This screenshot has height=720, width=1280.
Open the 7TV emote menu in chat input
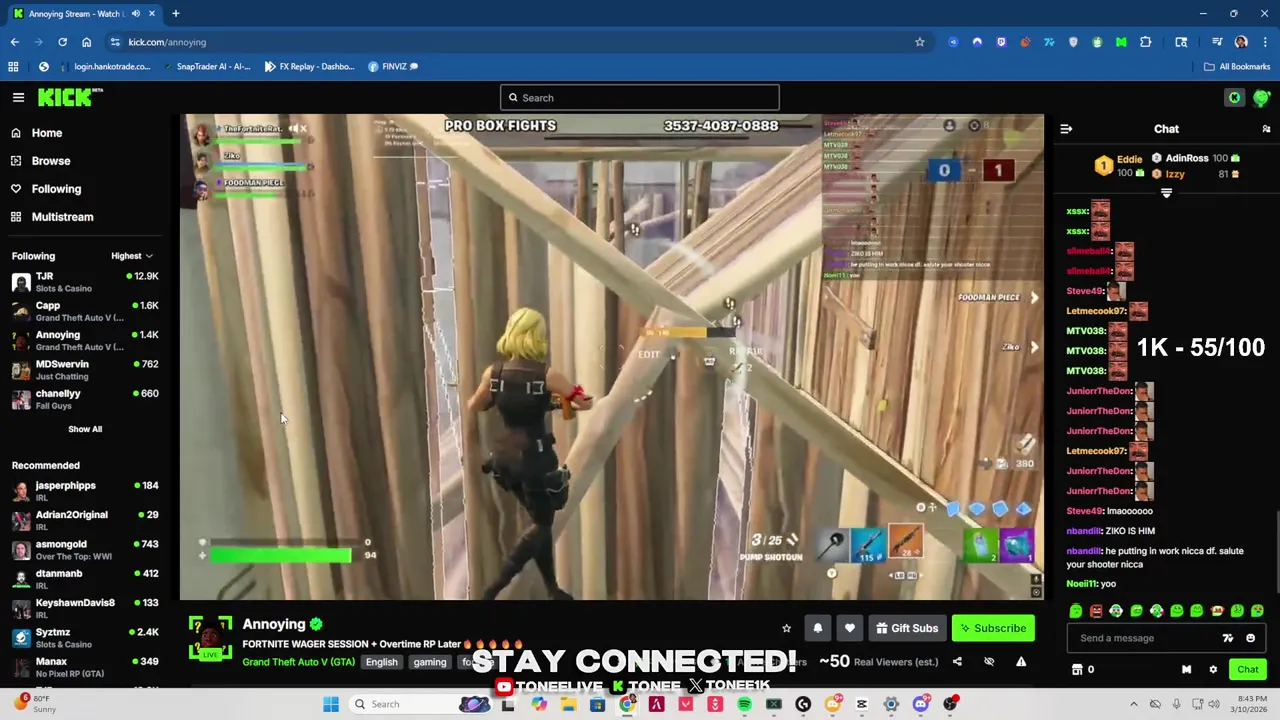1228,638
